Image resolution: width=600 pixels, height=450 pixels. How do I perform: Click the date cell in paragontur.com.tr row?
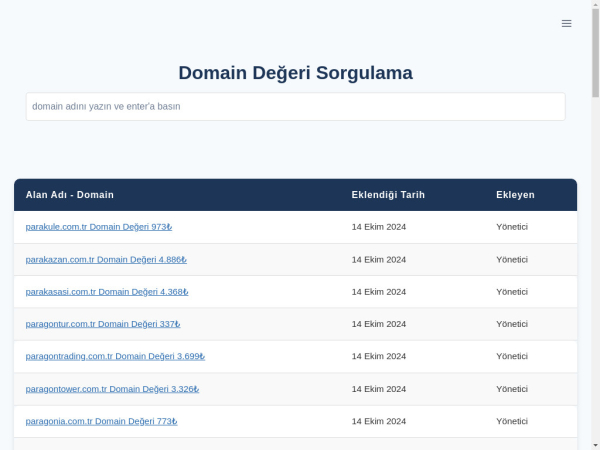tap(379, 324)
